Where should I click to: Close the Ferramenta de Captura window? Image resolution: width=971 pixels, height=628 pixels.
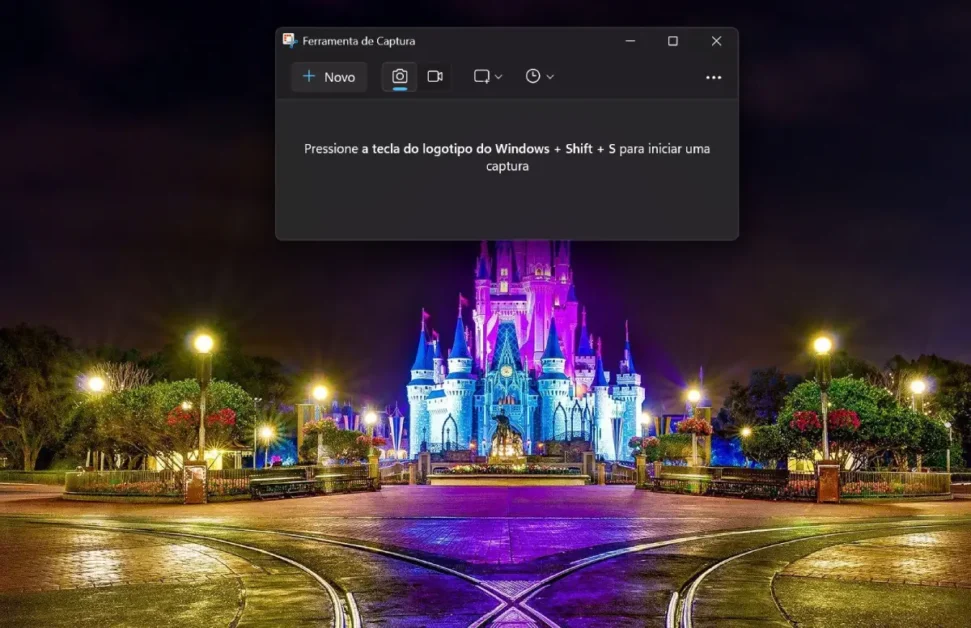(716, 41)
